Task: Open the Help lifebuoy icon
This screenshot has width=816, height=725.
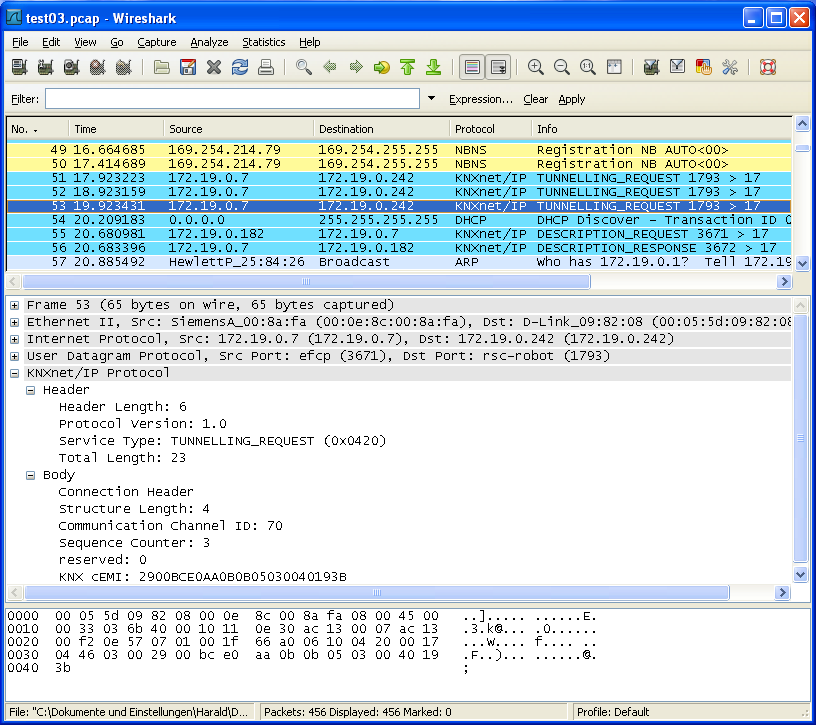Action: point(767,67)
